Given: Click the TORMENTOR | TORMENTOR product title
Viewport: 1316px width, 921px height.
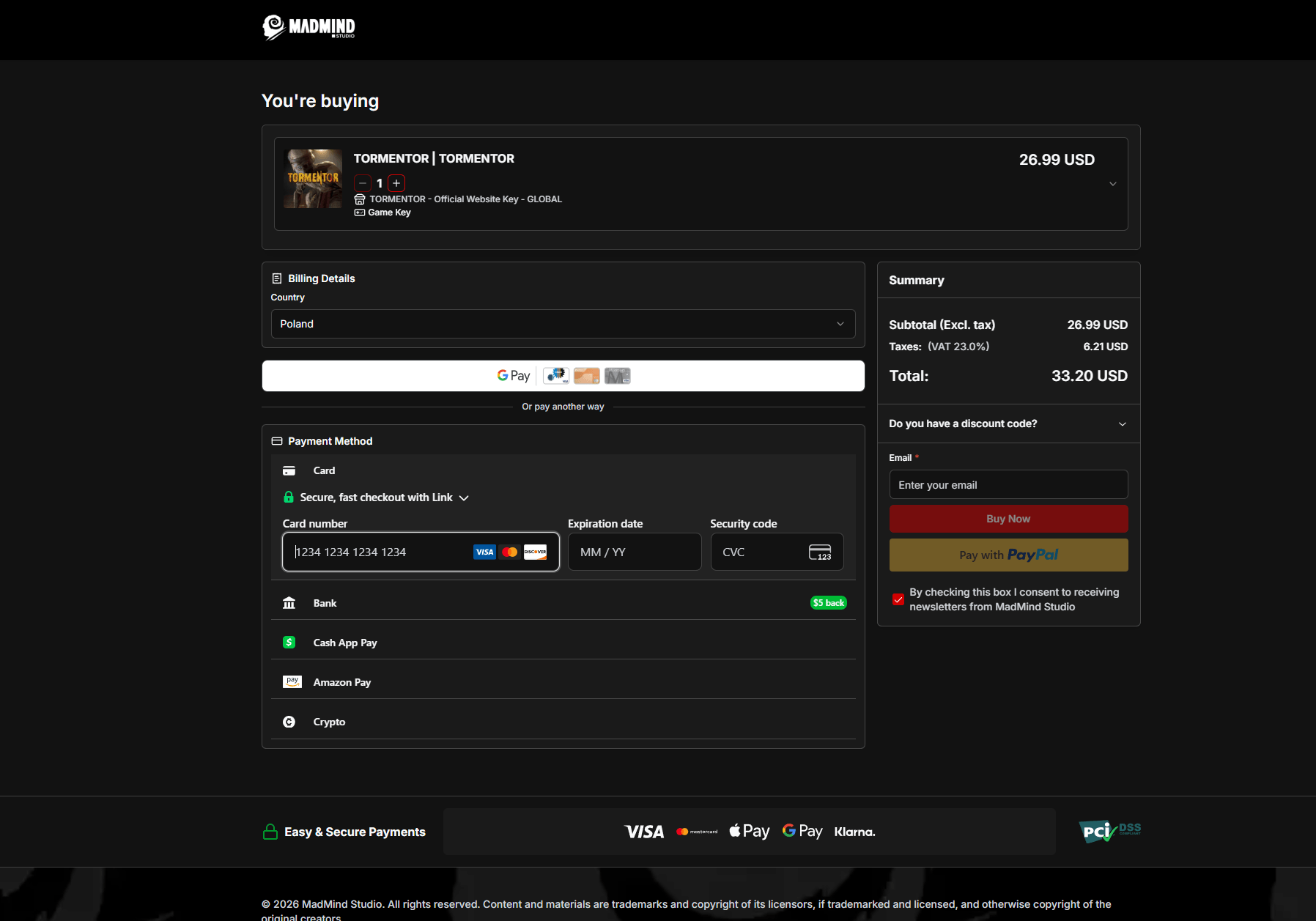Looking at the screenshot, I should pyautogui.click(x=434, y=158).
